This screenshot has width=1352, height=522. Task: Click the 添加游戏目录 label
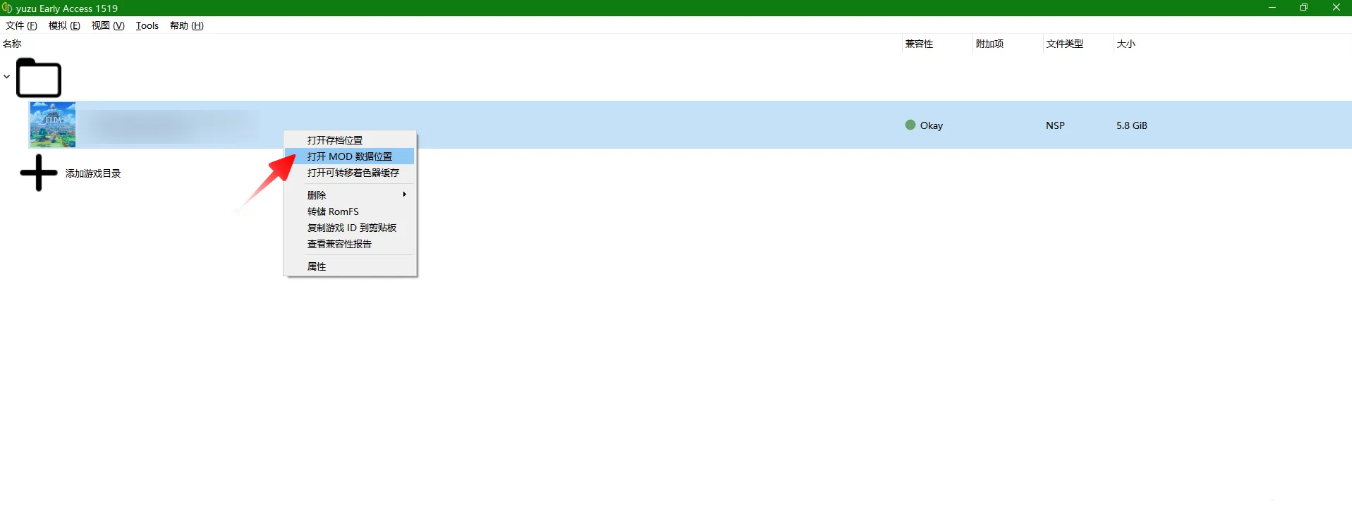click(93, 173)
